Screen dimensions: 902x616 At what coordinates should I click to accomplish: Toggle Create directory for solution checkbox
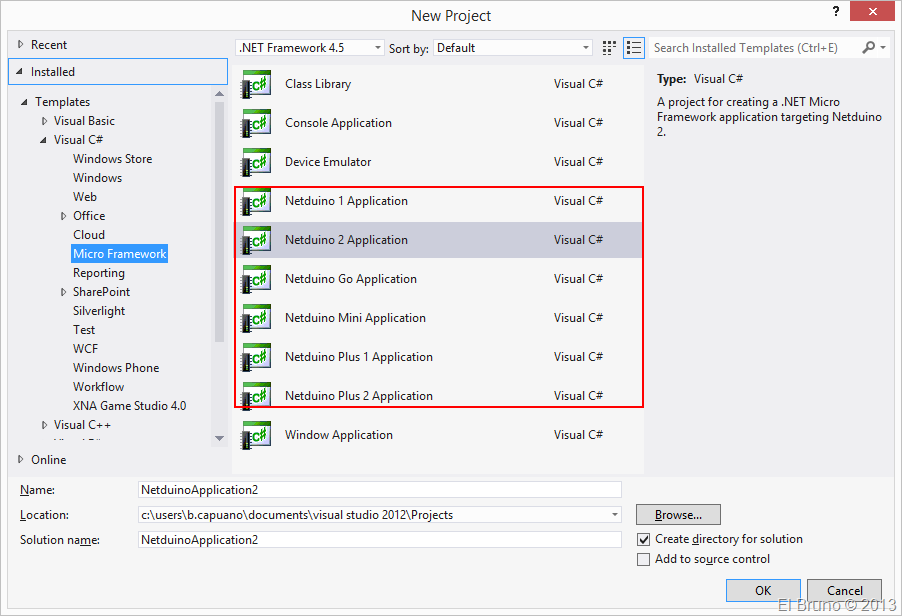coord(644,539)
